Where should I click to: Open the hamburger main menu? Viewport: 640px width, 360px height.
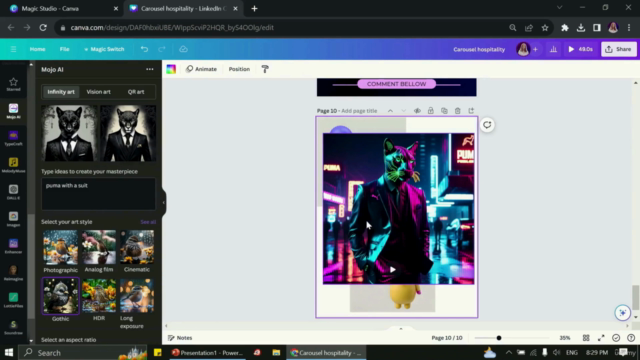[x=13, y=49]
